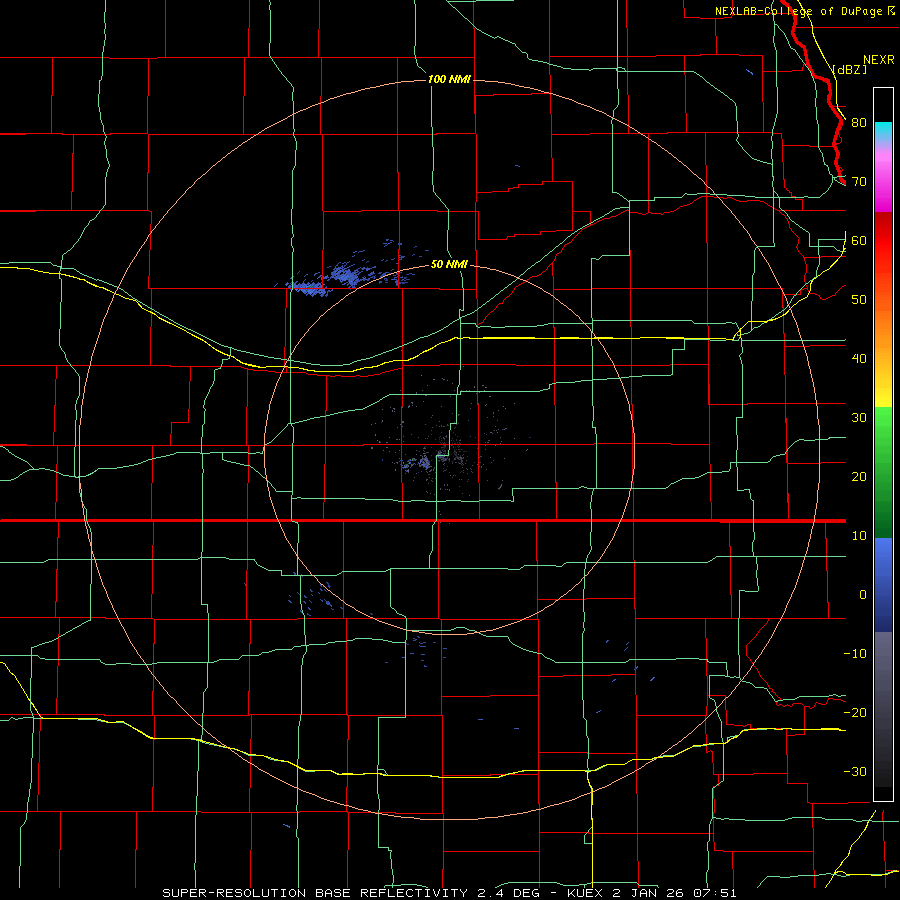The height and width of the screenshot is (900, 900).
Task: Click the "NEXR" label above the scale
Action: tap(878, 60)
